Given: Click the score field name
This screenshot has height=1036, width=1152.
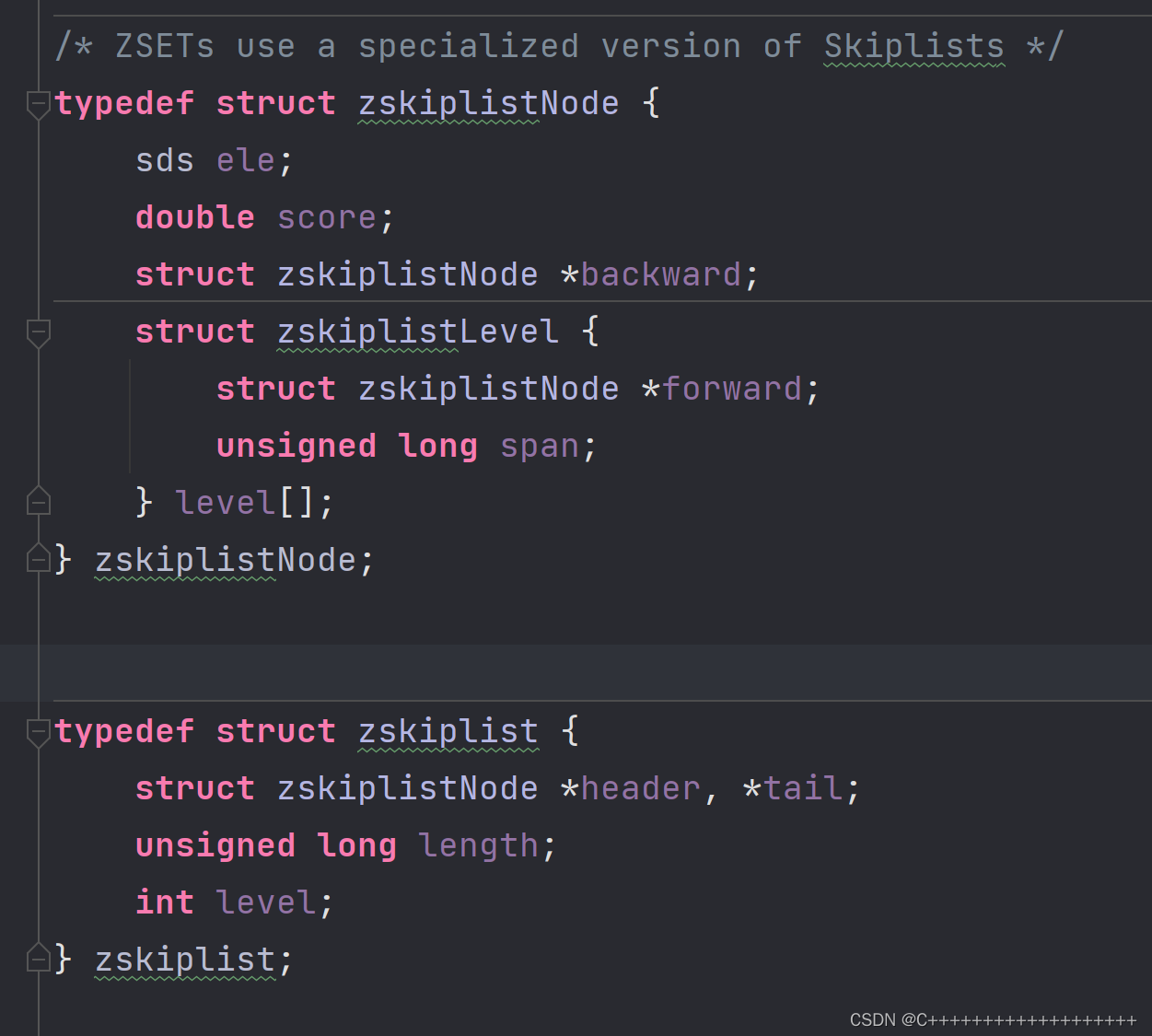Looking at the screenshot, I should [x=327, y=217].
